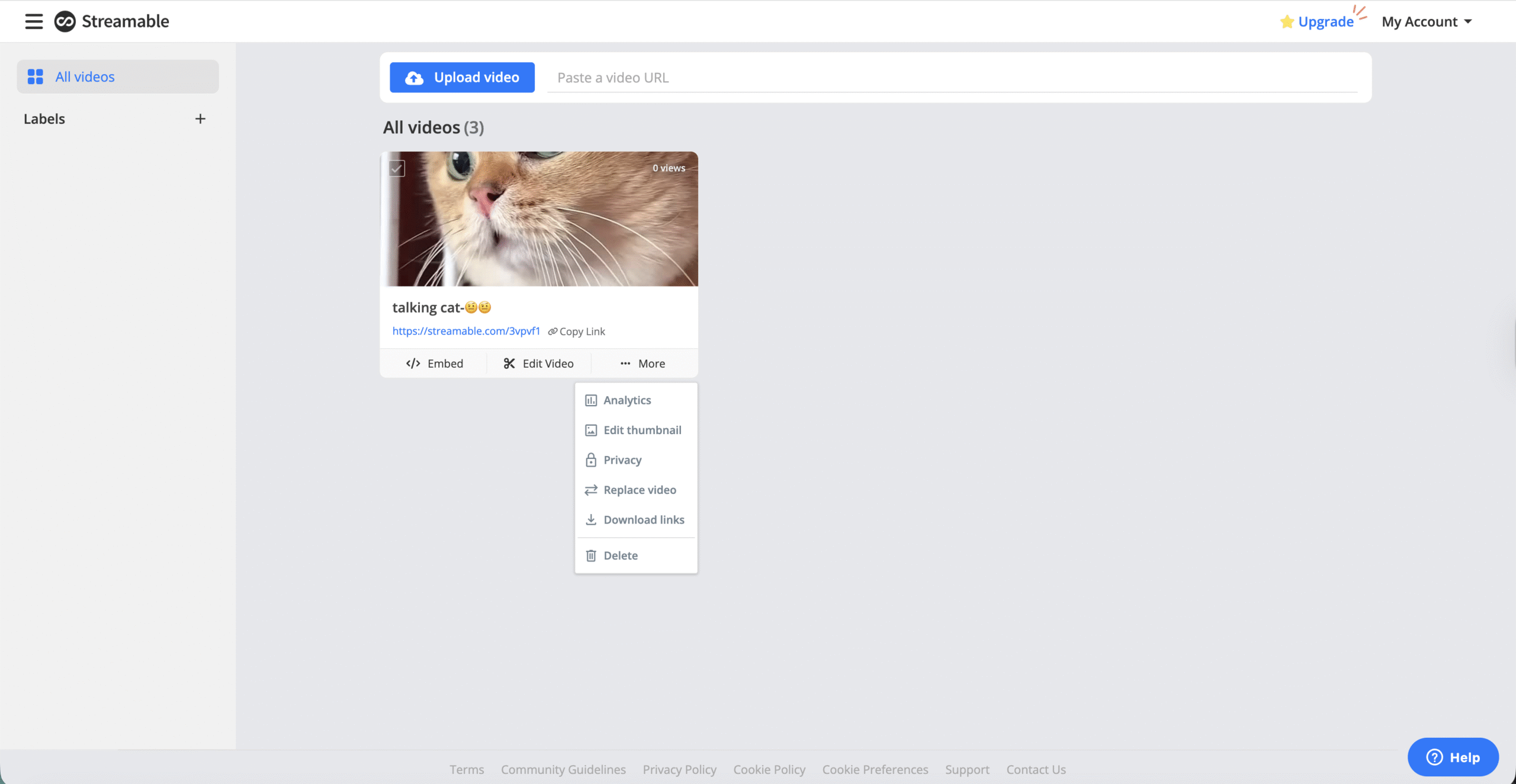Collapse the More options menu
Screen dimensions: 1516x784
[643, 364]
